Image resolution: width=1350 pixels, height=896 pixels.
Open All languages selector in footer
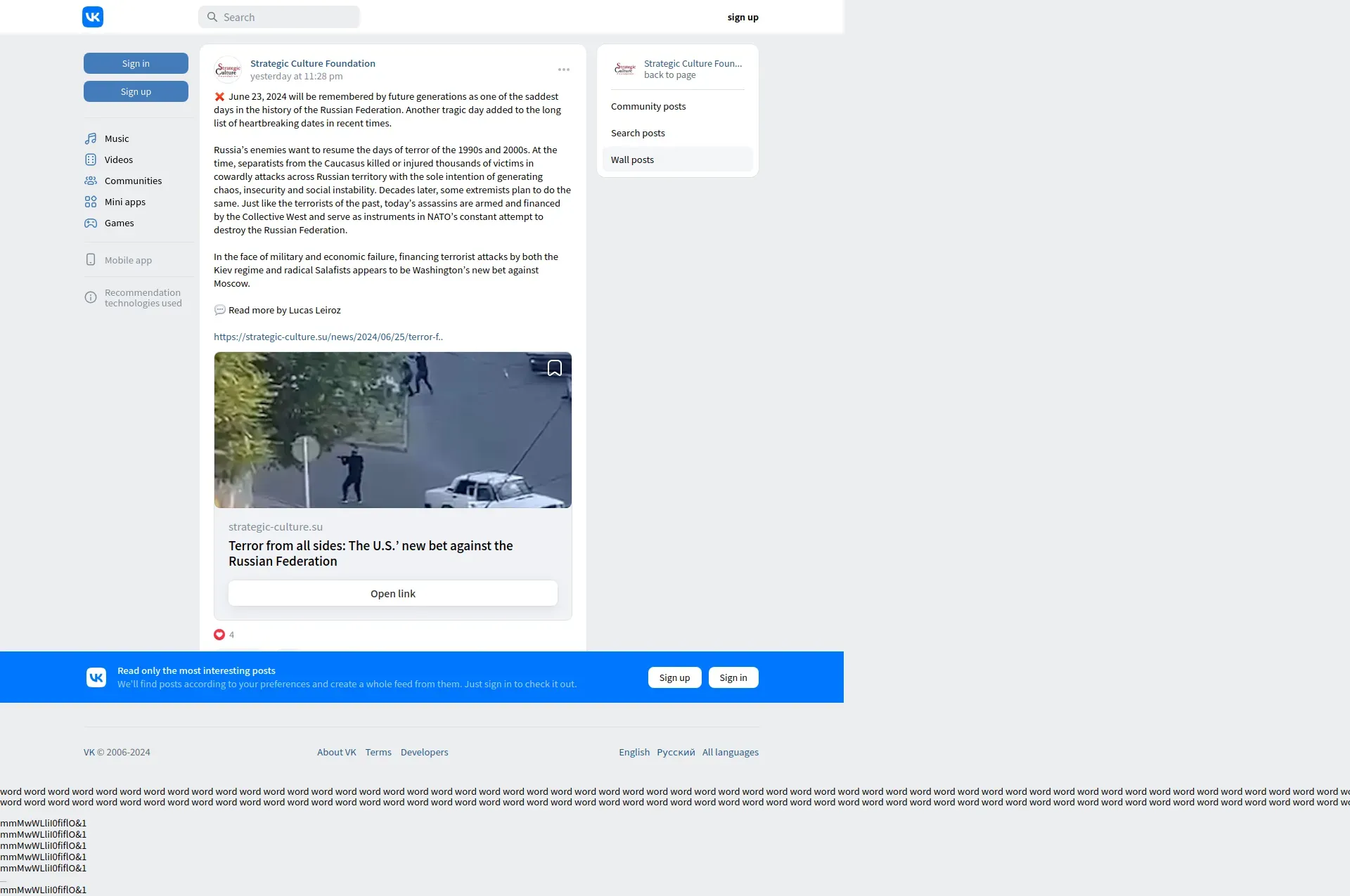730,752
